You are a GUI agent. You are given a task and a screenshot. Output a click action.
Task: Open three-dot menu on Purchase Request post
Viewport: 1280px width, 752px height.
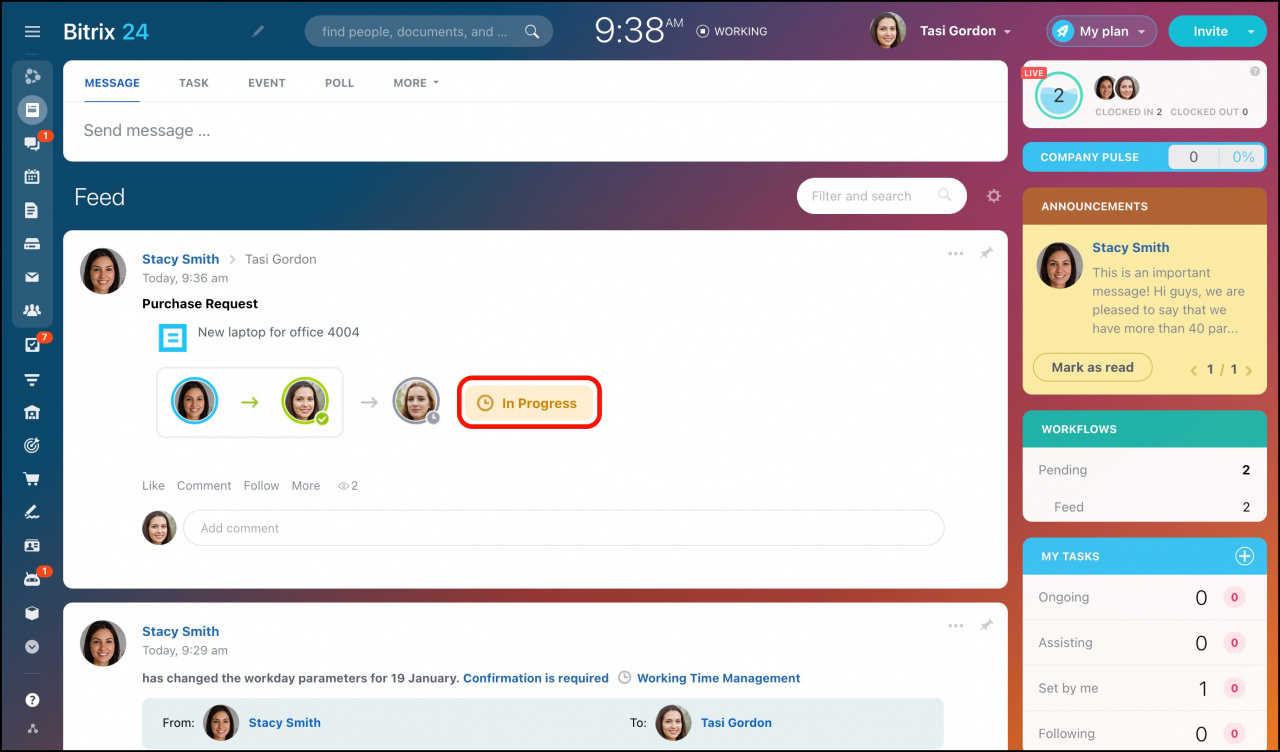point(956,253)
